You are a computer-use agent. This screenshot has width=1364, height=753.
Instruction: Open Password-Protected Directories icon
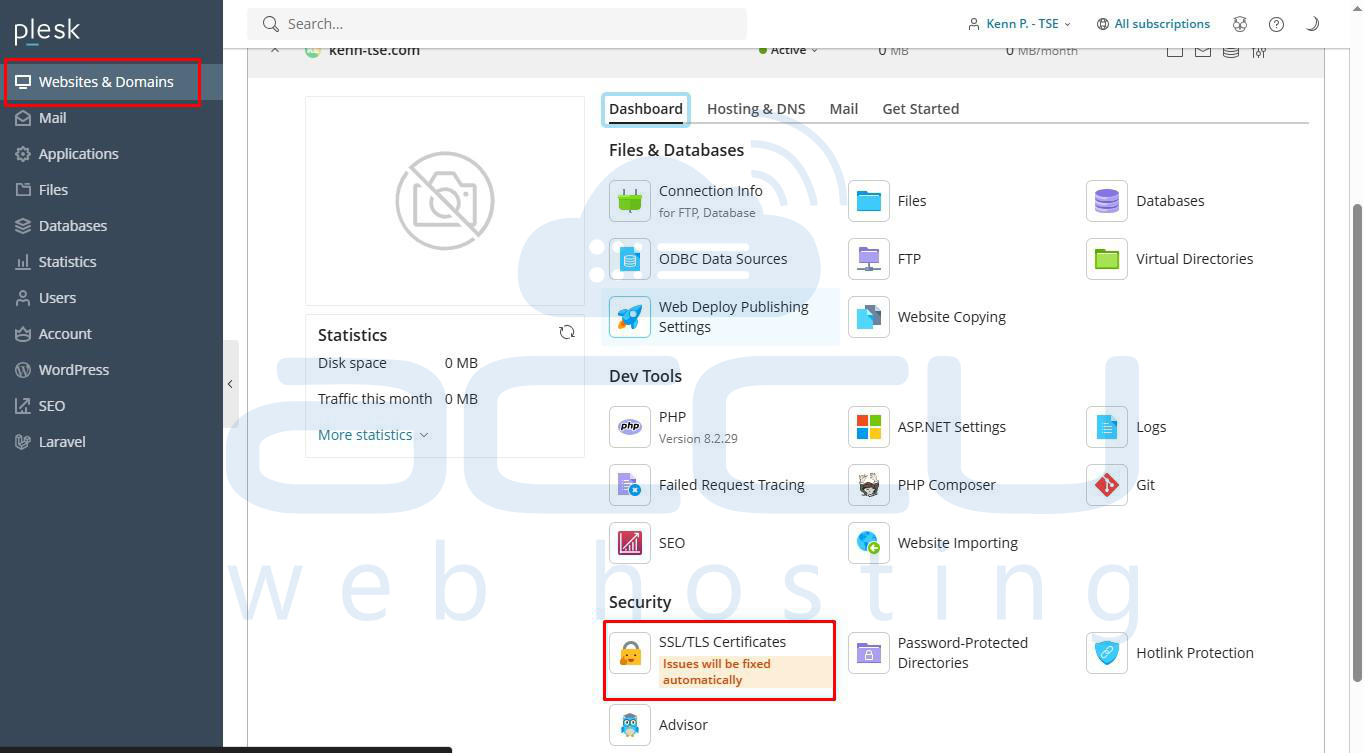click(869, 653)
